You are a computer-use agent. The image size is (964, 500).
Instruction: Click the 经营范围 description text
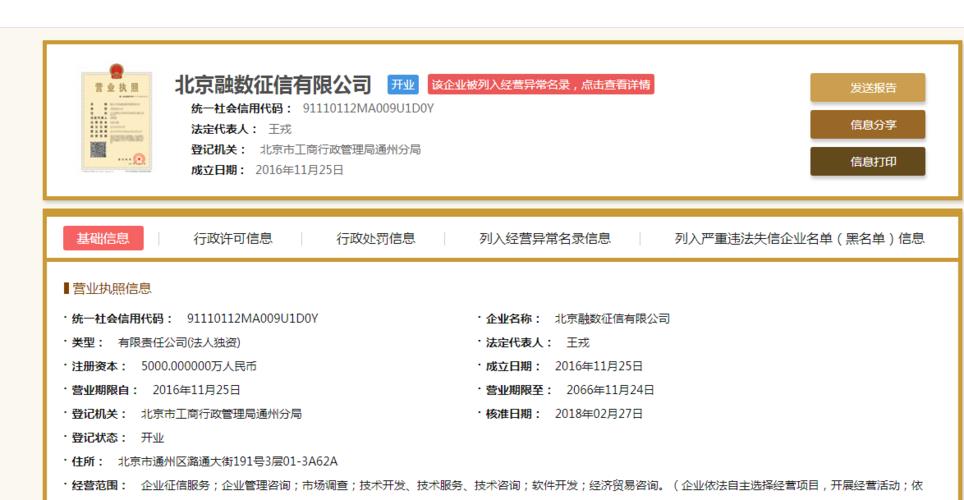pyautogui.click(x=530, y=485)
